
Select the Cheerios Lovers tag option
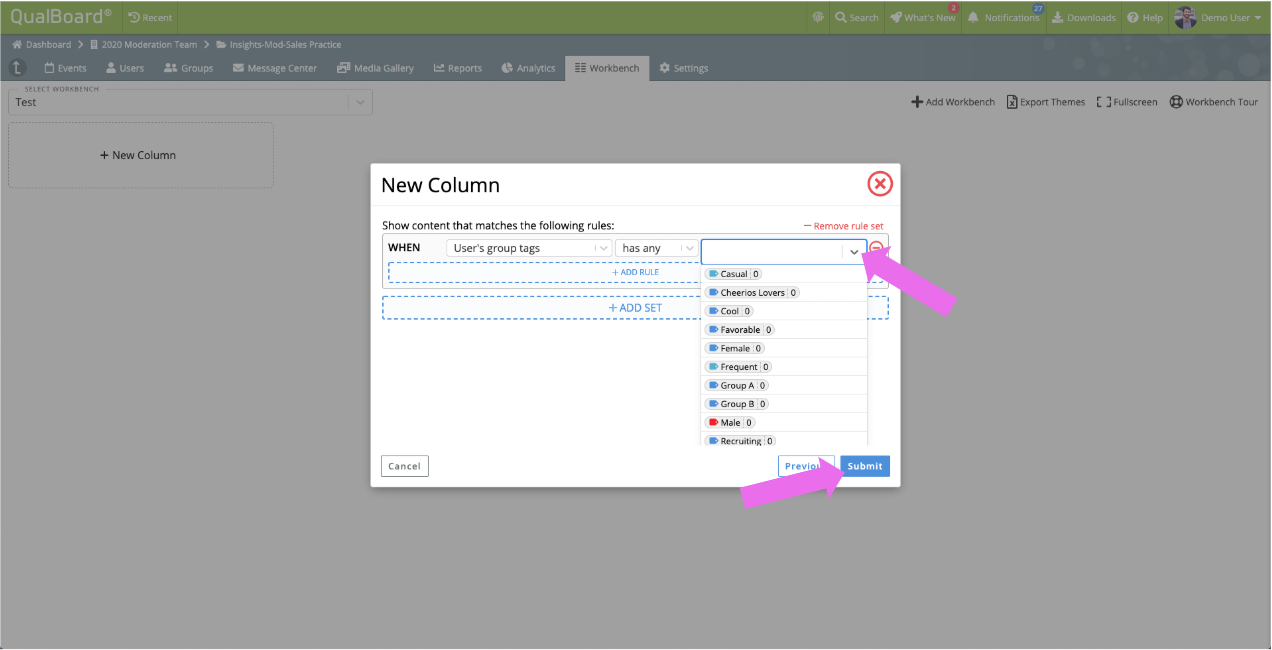784,293
